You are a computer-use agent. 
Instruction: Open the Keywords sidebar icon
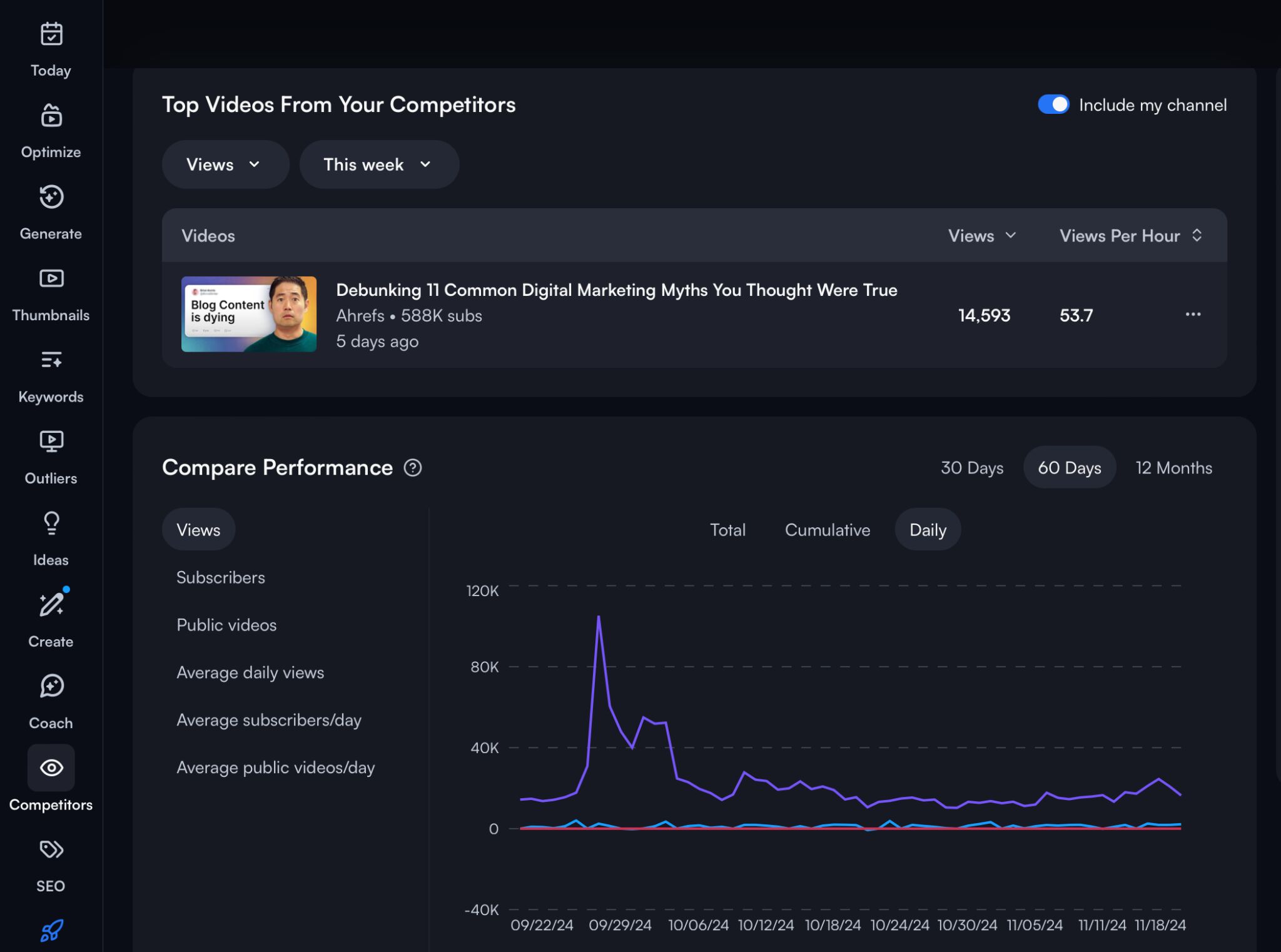point(51,360)
